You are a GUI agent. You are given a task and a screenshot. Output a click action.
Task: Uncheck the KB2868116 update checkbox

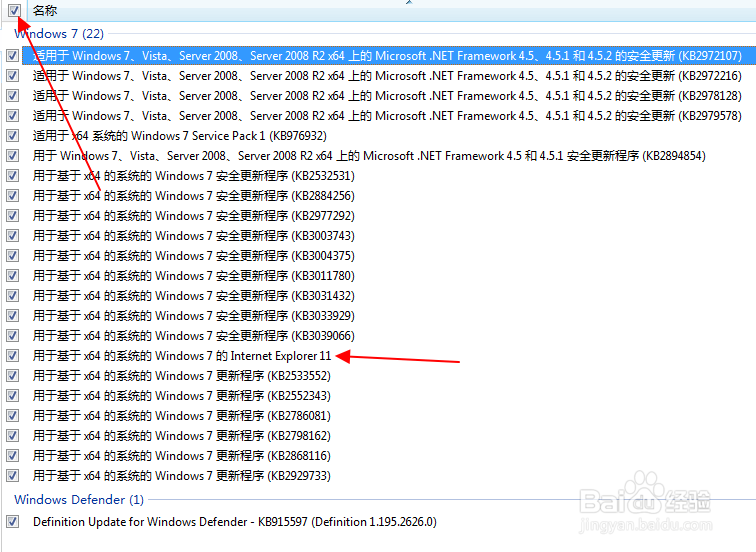coord(13,456)
